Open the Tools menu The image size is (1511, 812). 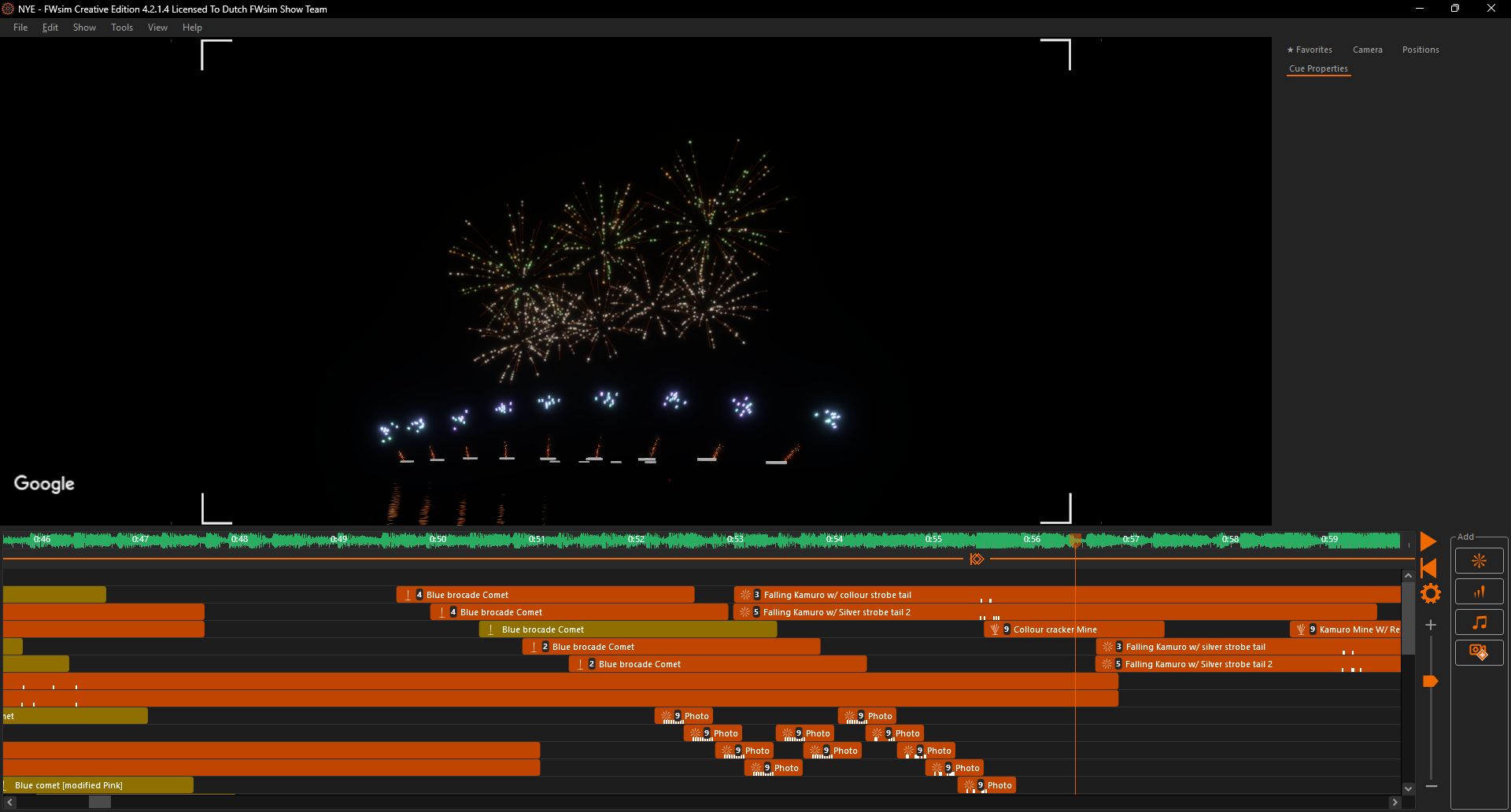pos(122,28)
